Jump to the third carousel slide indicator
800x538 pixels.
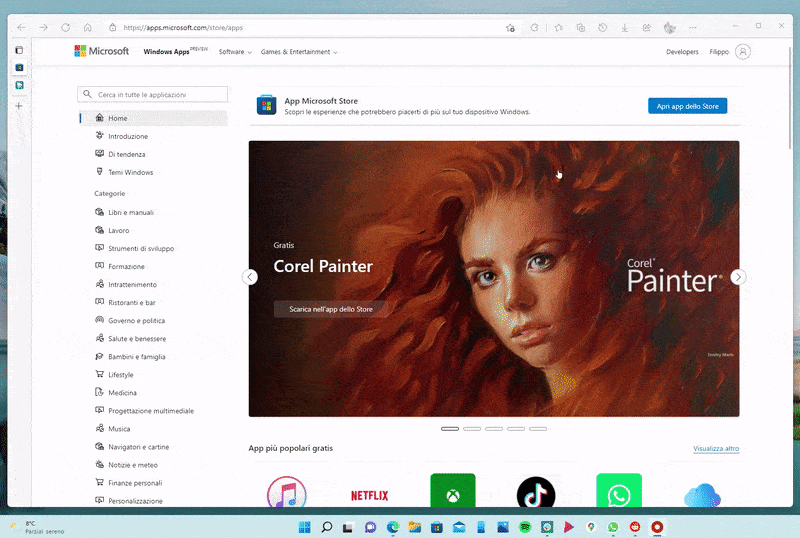(x=494, y=429)
